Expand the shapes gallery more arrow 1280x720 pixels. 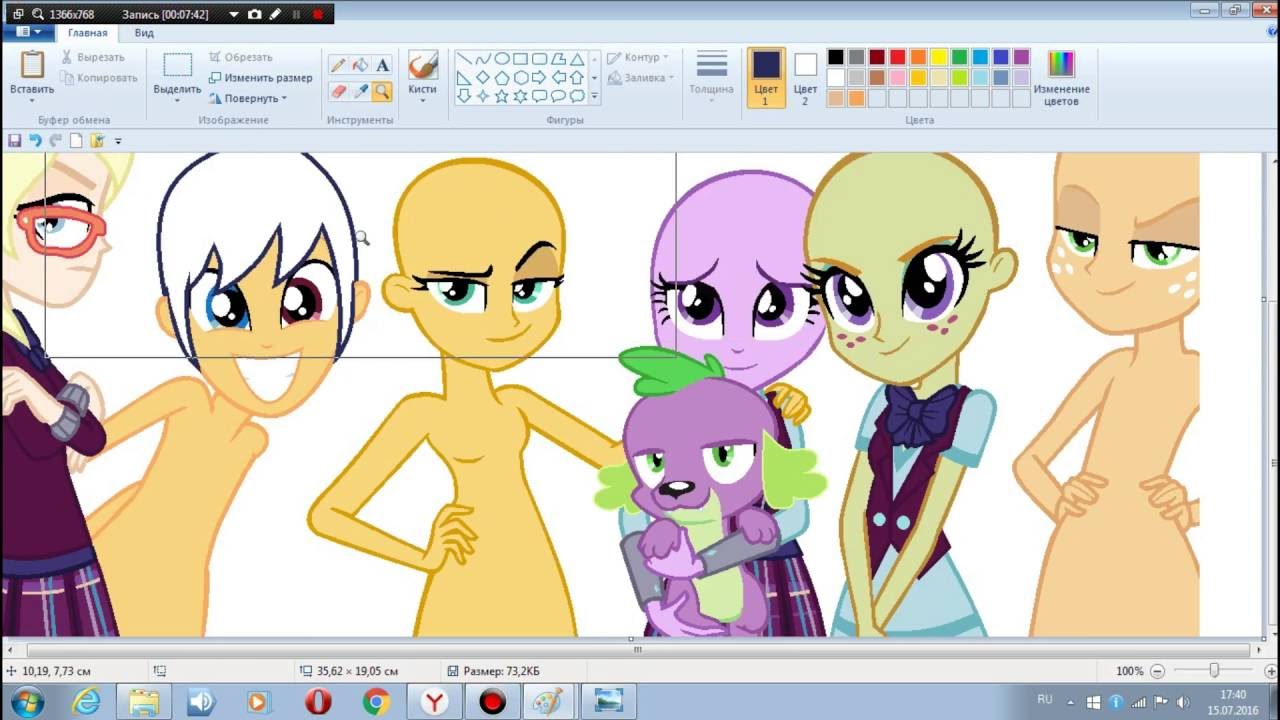[595, 97]
